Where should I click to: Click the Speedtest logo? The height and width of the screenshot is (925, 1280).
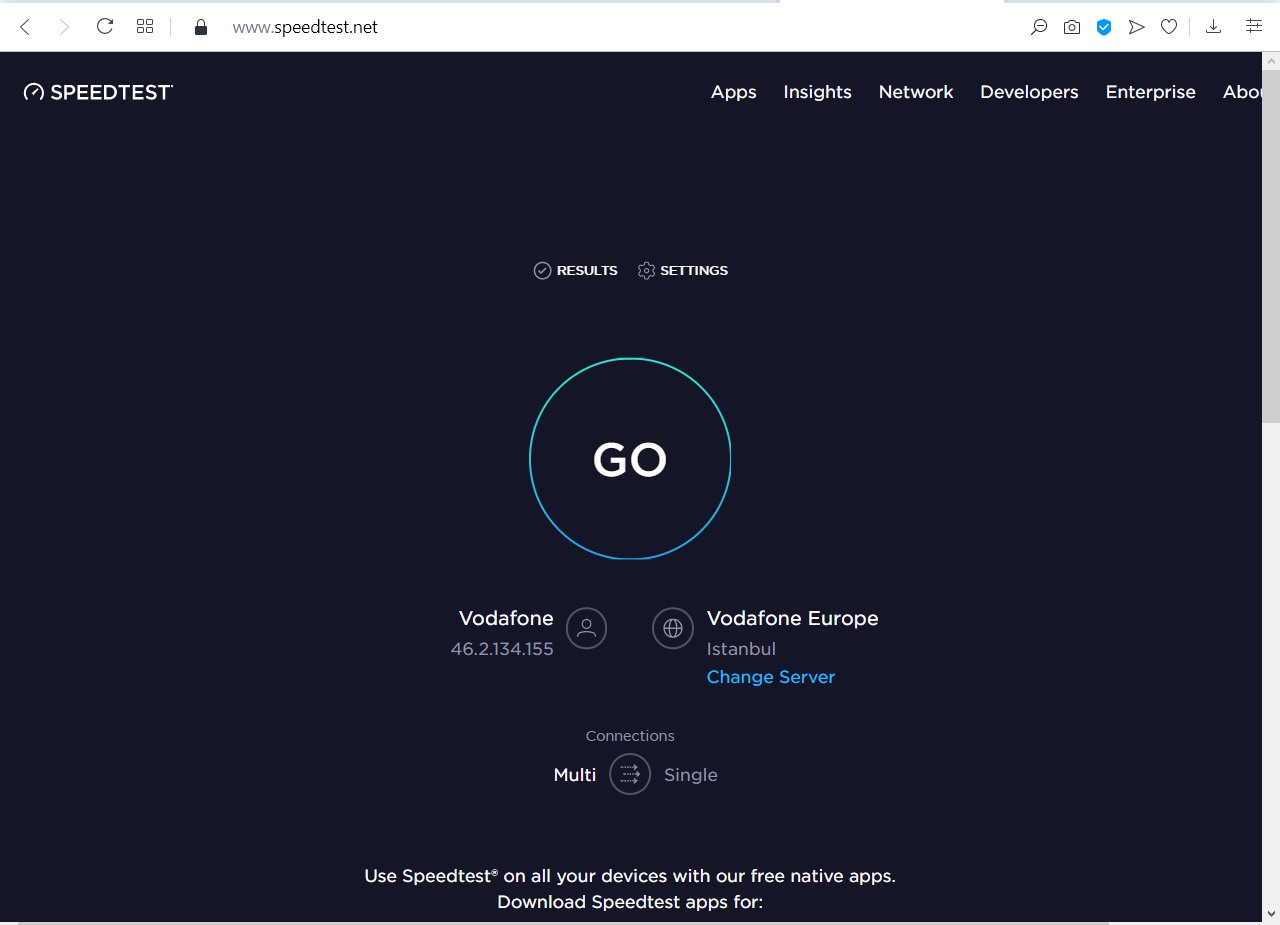pyautogui.click(x=98, y=92)
